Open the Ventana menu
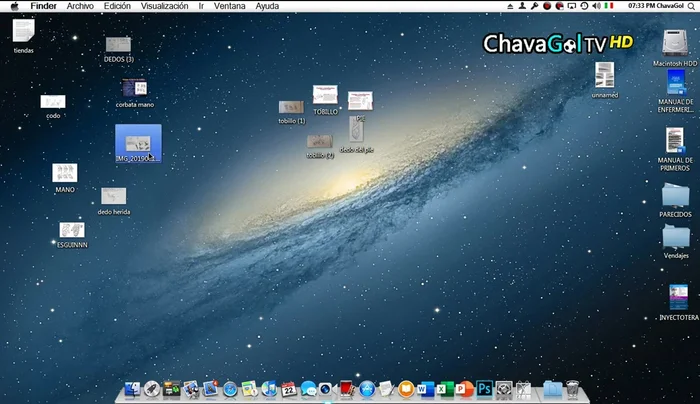This screenshot has width=700, height=404. [229, 6]
